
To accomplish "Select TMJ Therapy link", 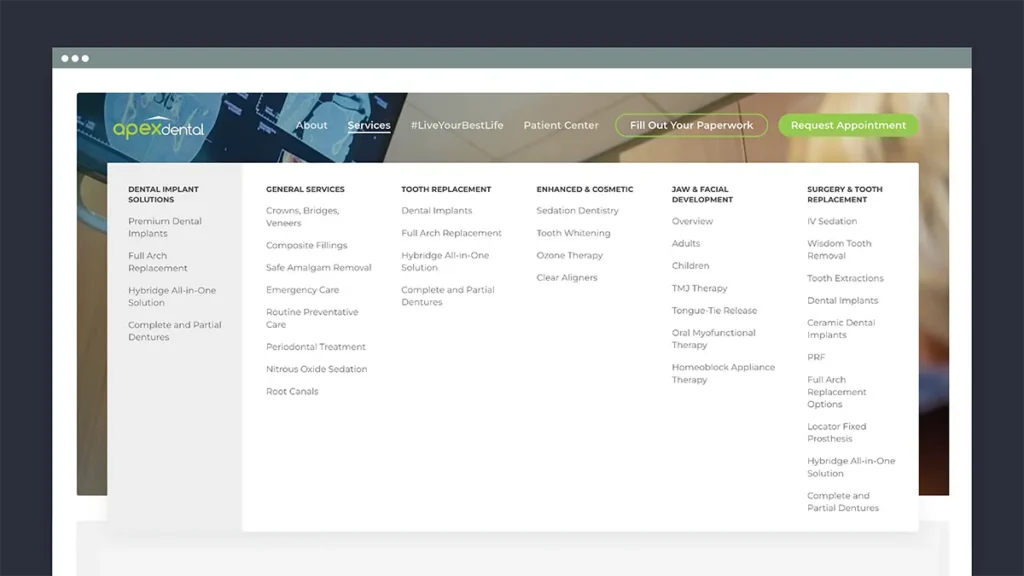I will pyautogui.click(x=699, y=288).
